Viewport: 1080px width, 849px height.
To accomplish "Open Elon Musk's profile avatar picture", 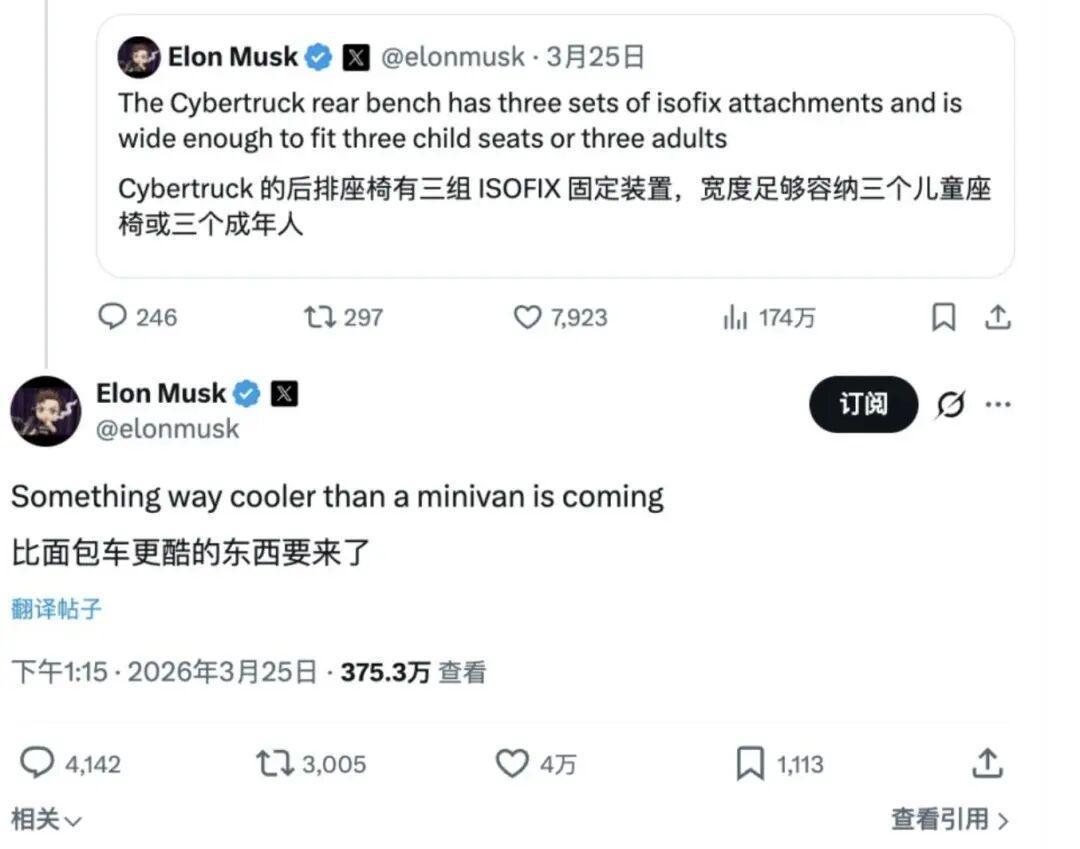I will [45, 409].
